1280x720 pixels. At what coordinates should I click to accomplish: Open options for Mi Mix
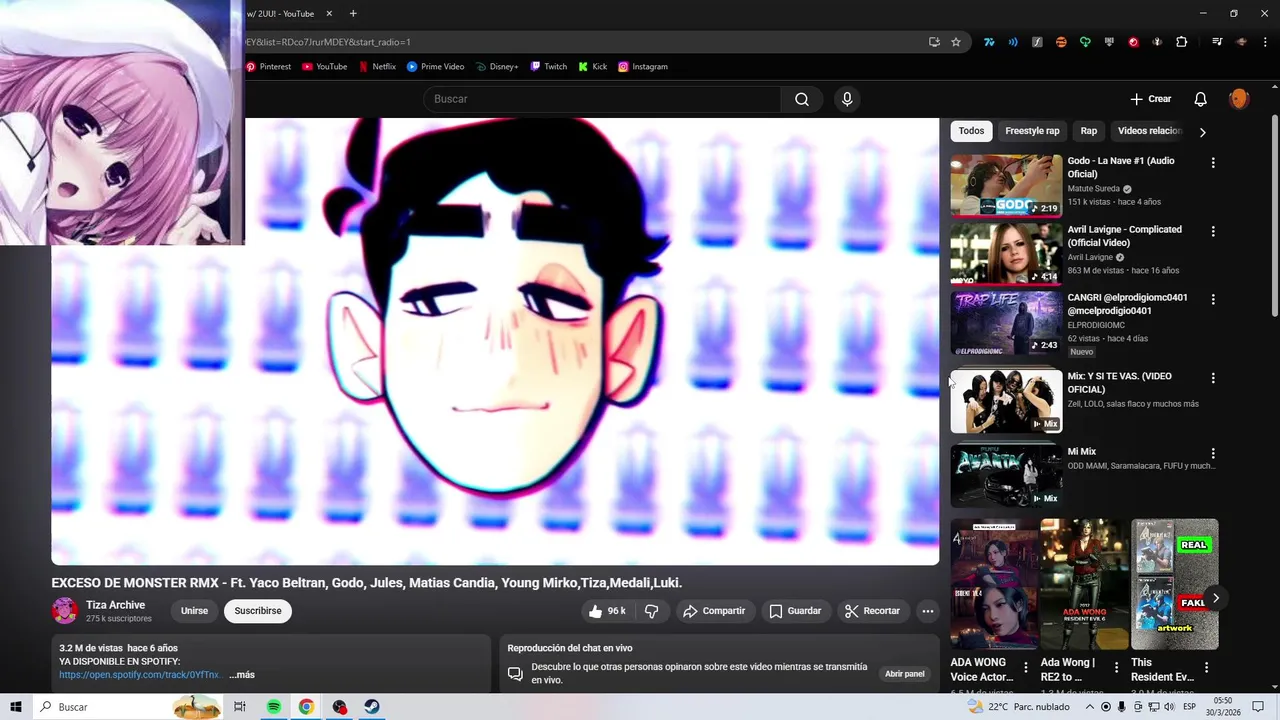(1213, 454)
